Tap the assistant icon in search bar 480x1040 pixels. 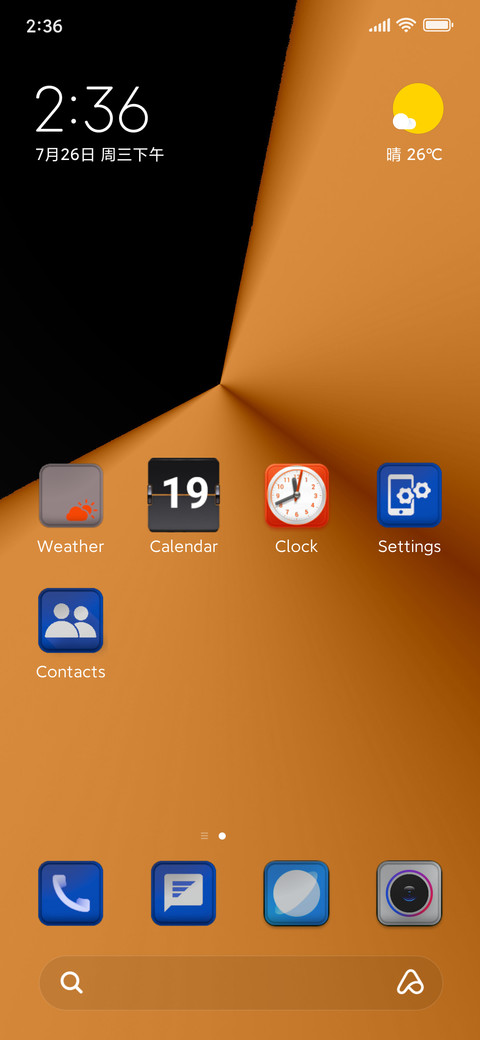[x=410, y=982]
